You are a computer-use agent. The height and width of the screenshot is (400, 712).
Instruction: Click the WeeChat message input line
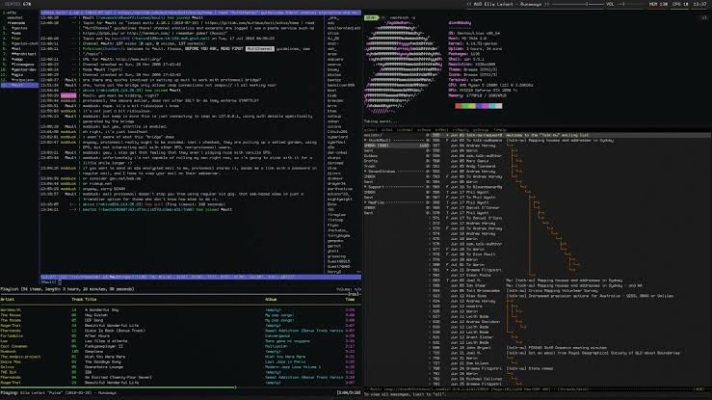(x=200, y=282)
